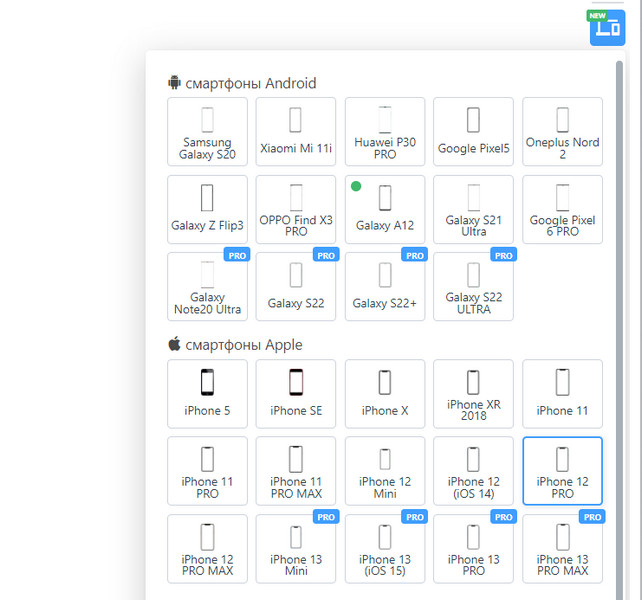Select the highlighted iPhone 12 PRO device
Screen dimensions: 642x600
point(562,471)
